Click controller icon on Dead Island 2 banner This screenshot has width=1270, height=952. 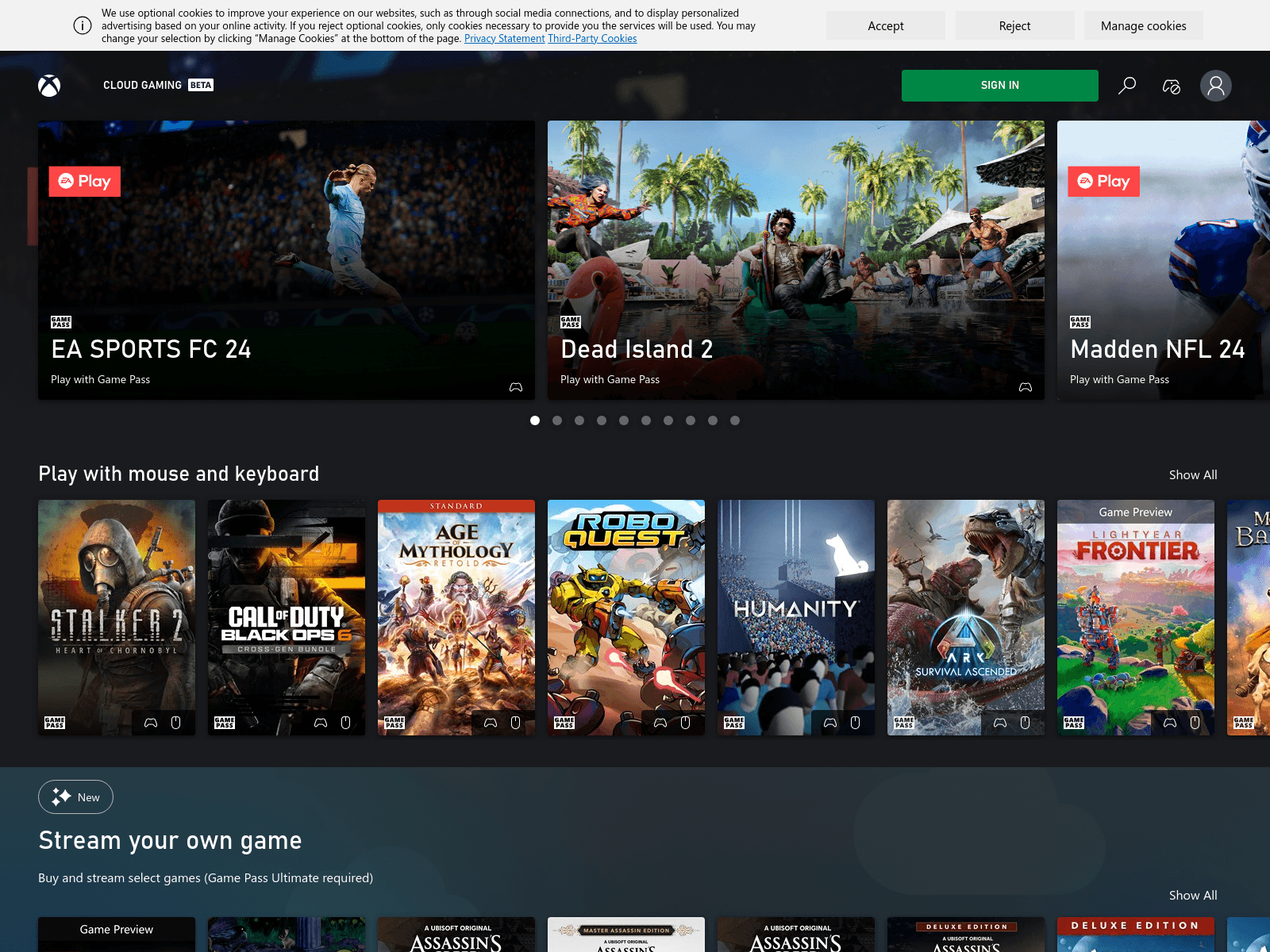pos(1026,387)
